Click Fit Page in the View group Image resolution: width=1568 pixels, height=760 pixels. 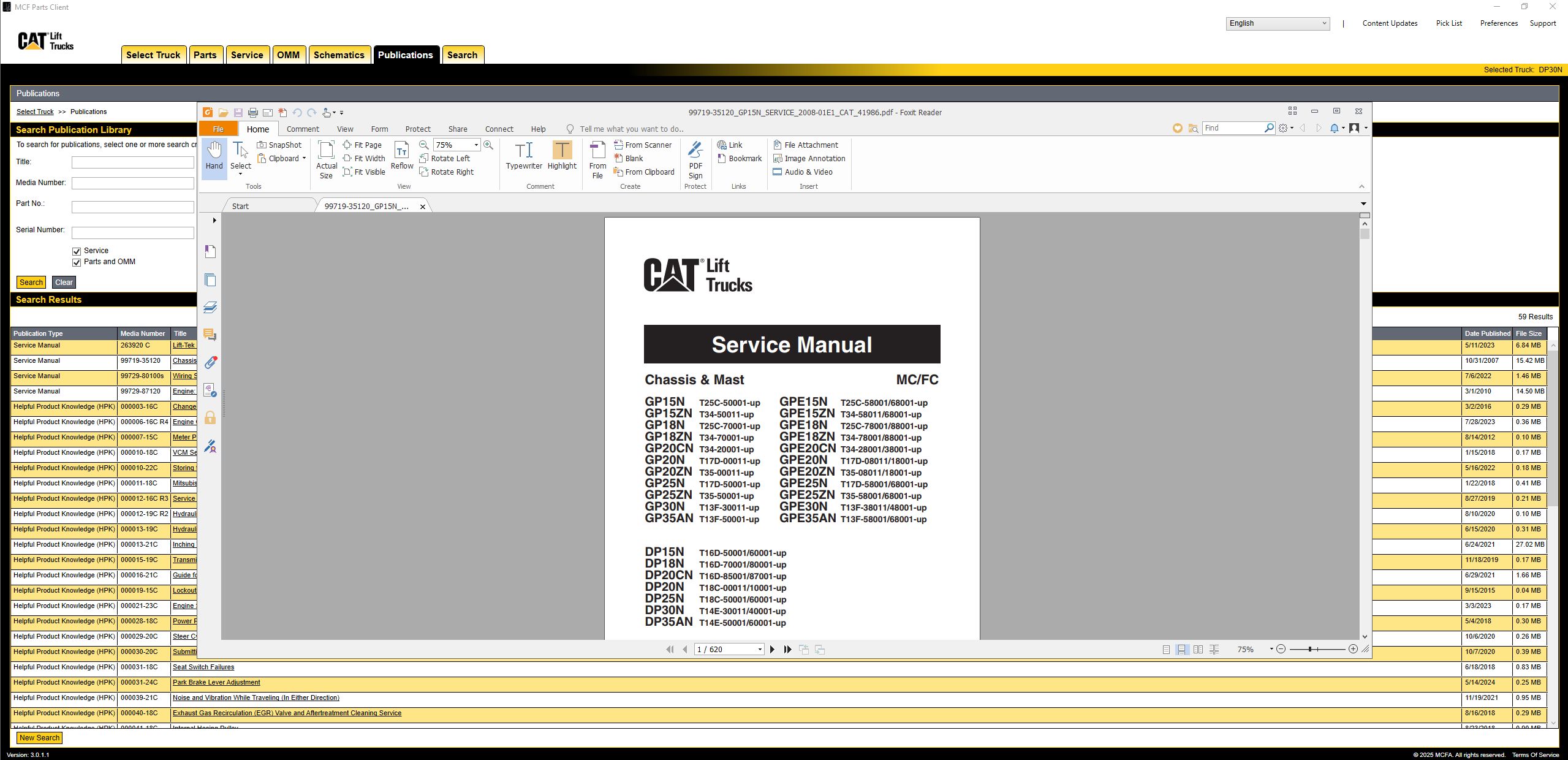(x=362, y=145)
